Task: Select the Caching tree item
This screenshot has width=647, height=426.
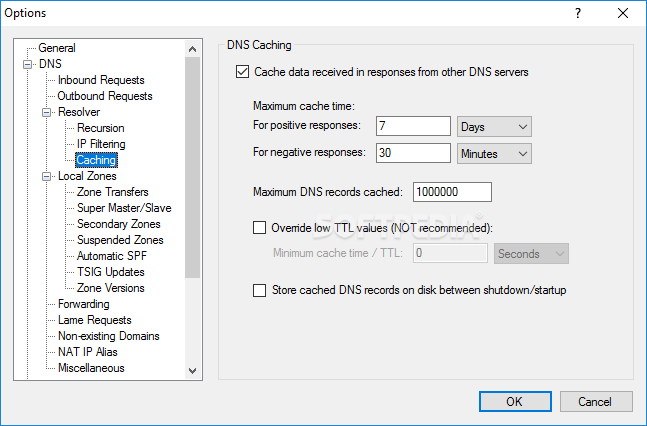Action: coord(96,160)
